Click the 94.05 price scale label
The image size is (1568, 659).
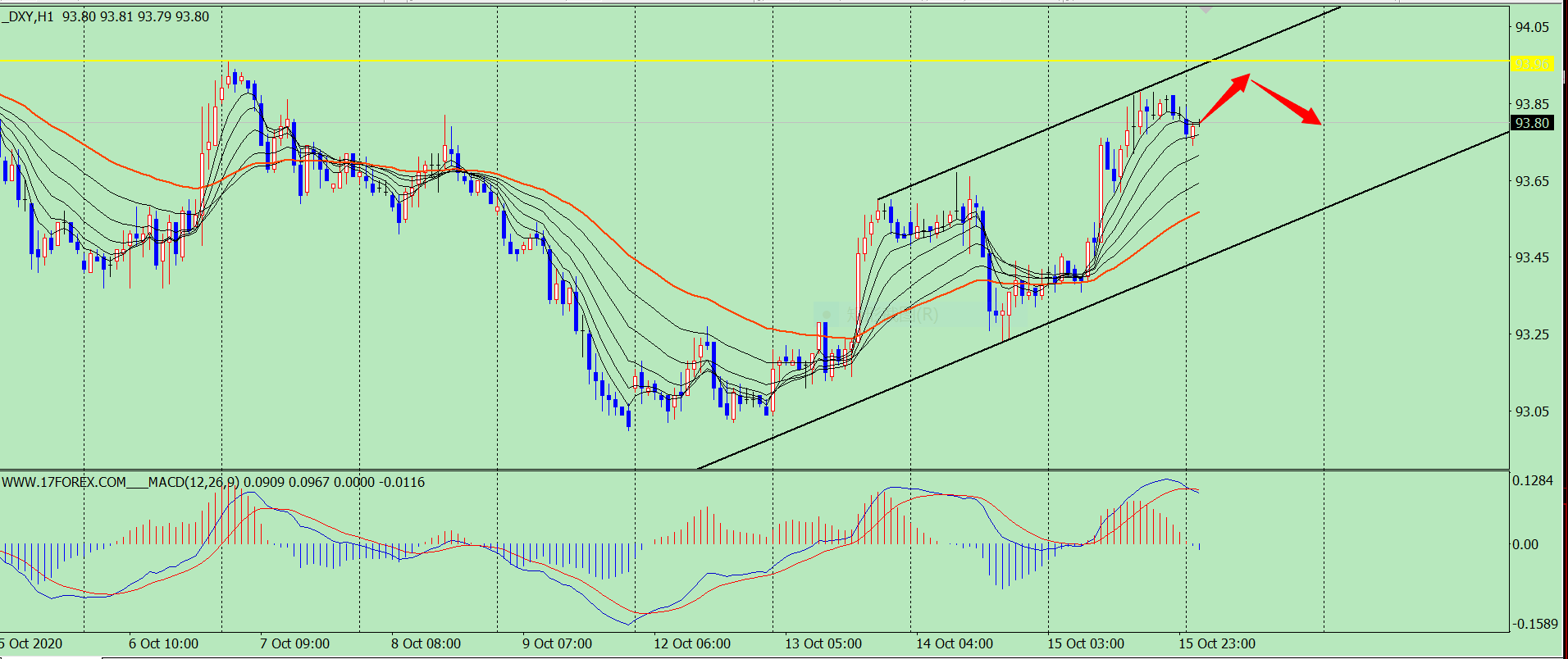[1532, 27]
